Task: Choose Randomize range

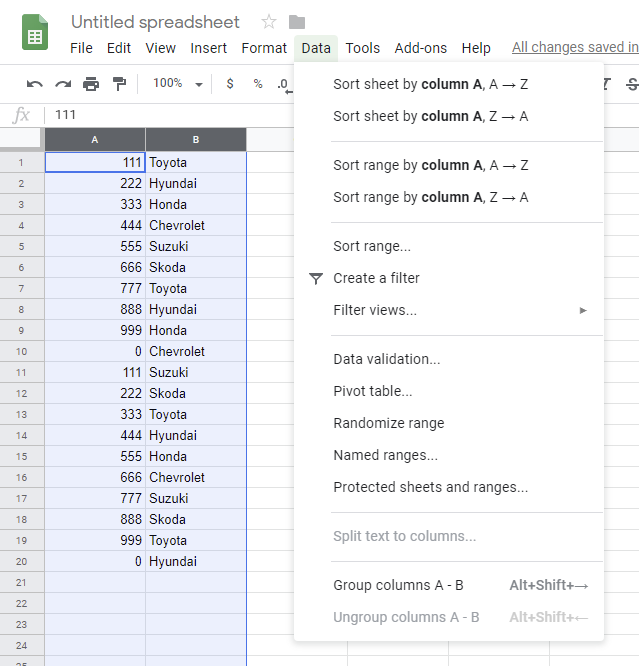Action: pyautogui.click(x=449, y=423)
